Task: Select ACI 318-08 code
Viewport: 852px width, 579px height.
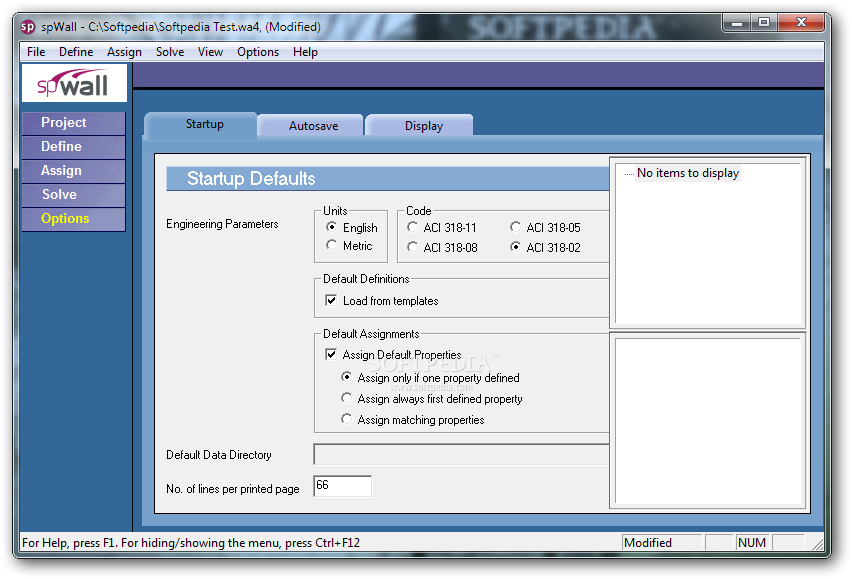Action: point(442,248)
